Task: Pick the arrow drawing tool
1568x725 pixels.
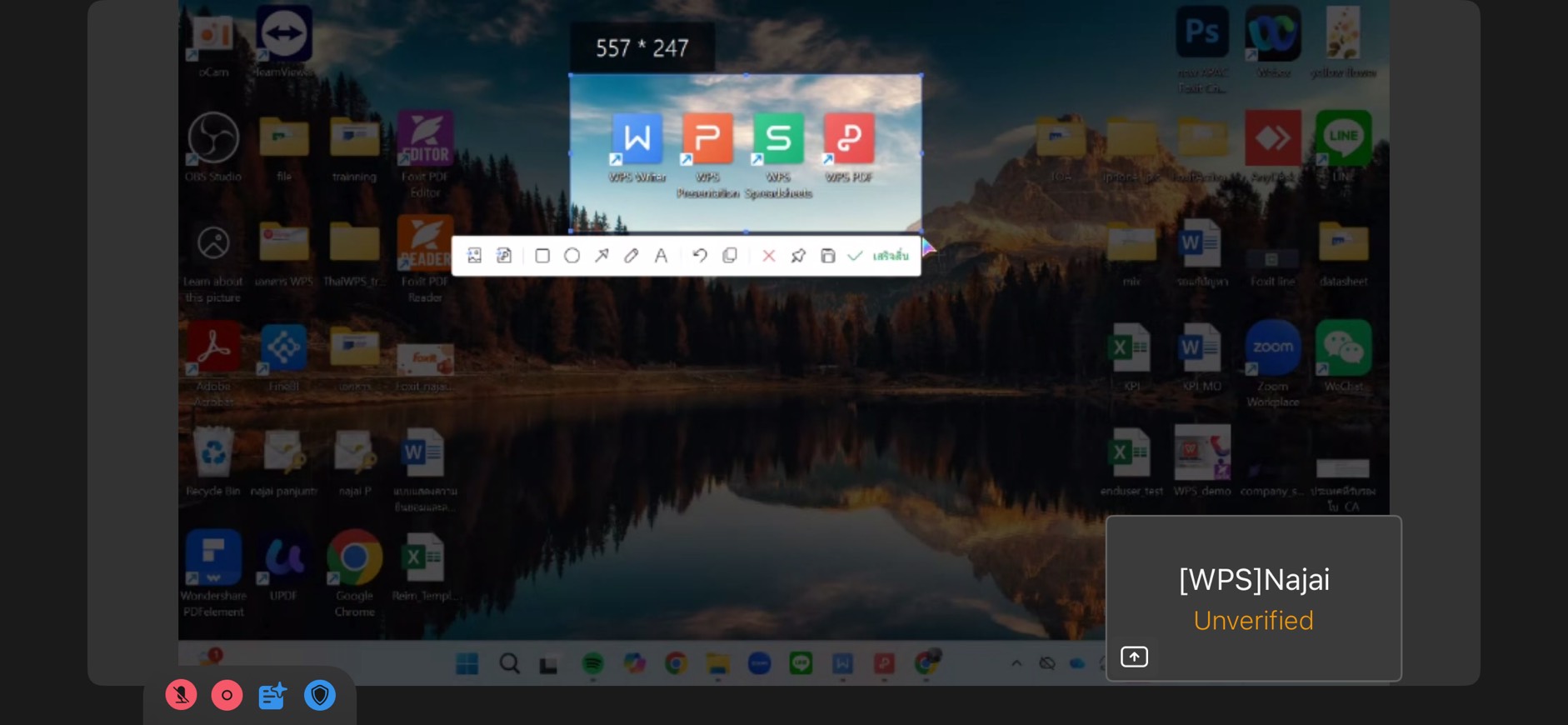Action: [x=602, y=256]
